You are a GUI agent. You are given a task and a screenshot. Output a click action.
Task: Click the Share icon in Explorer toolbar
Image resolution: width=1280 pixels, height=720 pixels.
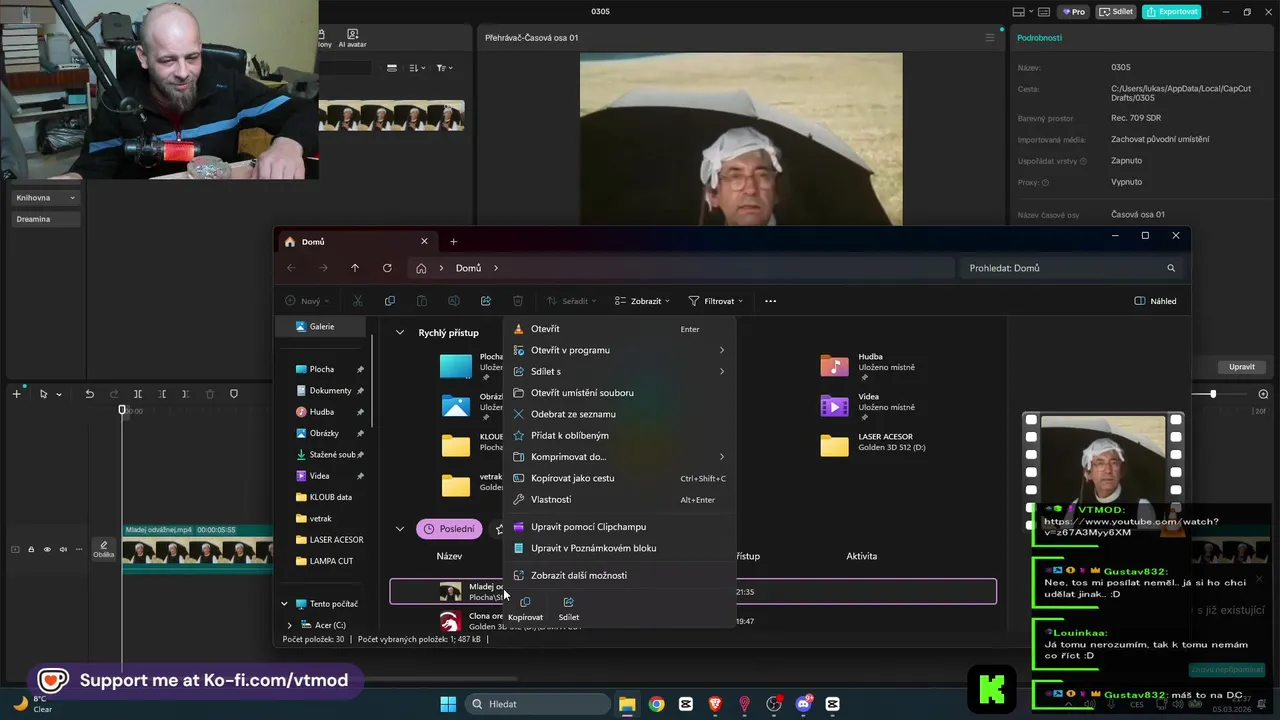click(486, 301)
